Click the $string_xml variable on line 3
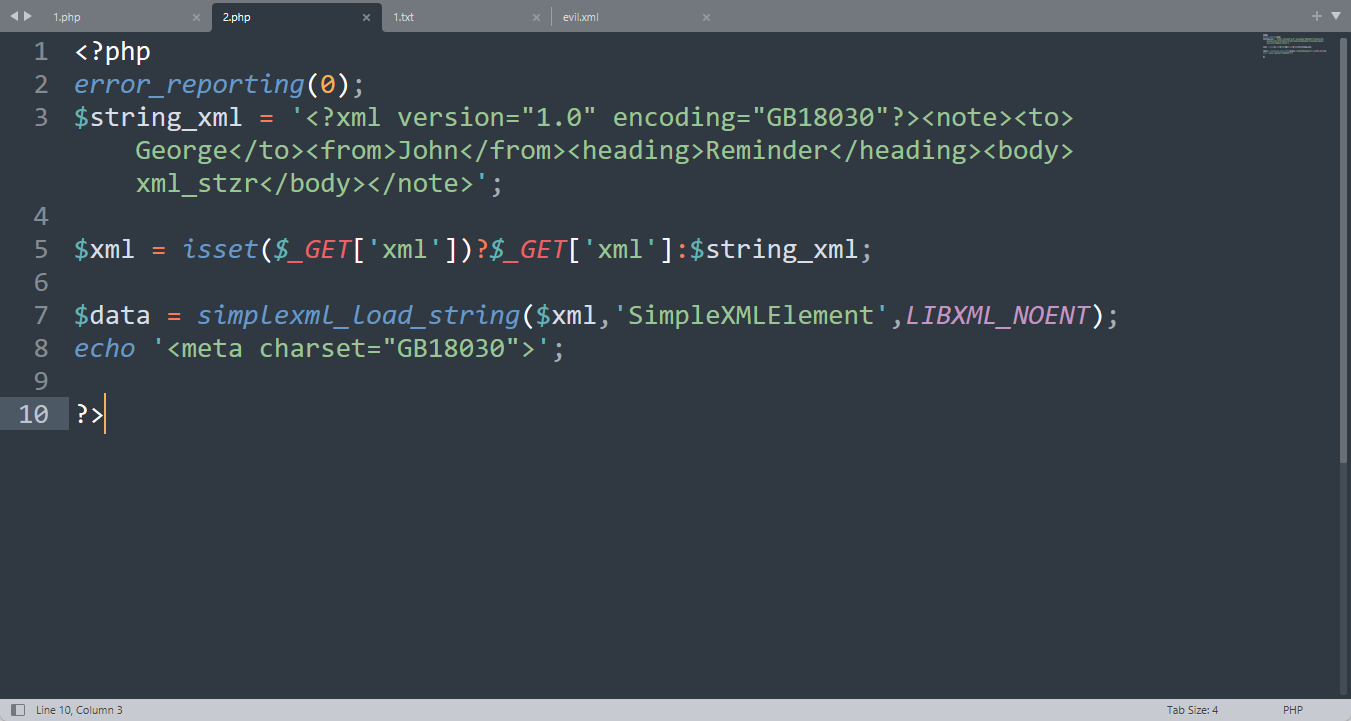1351x721 pixels. pyautogui.click(x=158, y=118)
